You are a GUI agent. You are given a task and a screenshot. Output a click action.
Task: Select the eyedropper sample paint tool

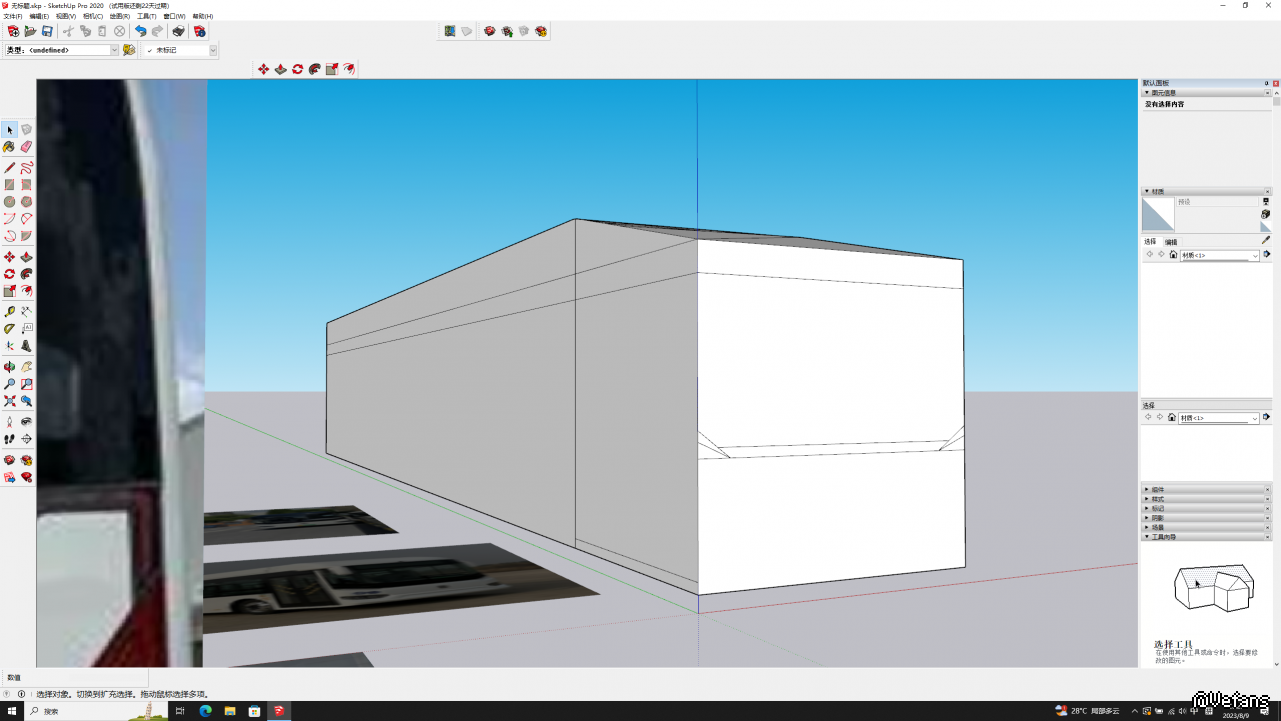[x=1265, y=240]
